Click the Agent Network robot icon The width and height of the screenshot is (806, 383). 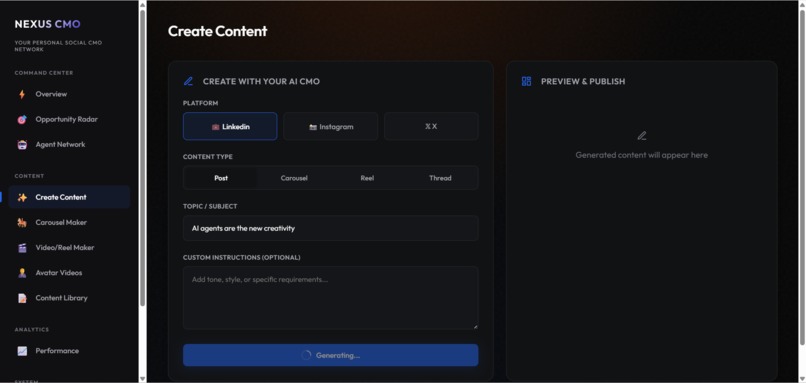[22, 144]
